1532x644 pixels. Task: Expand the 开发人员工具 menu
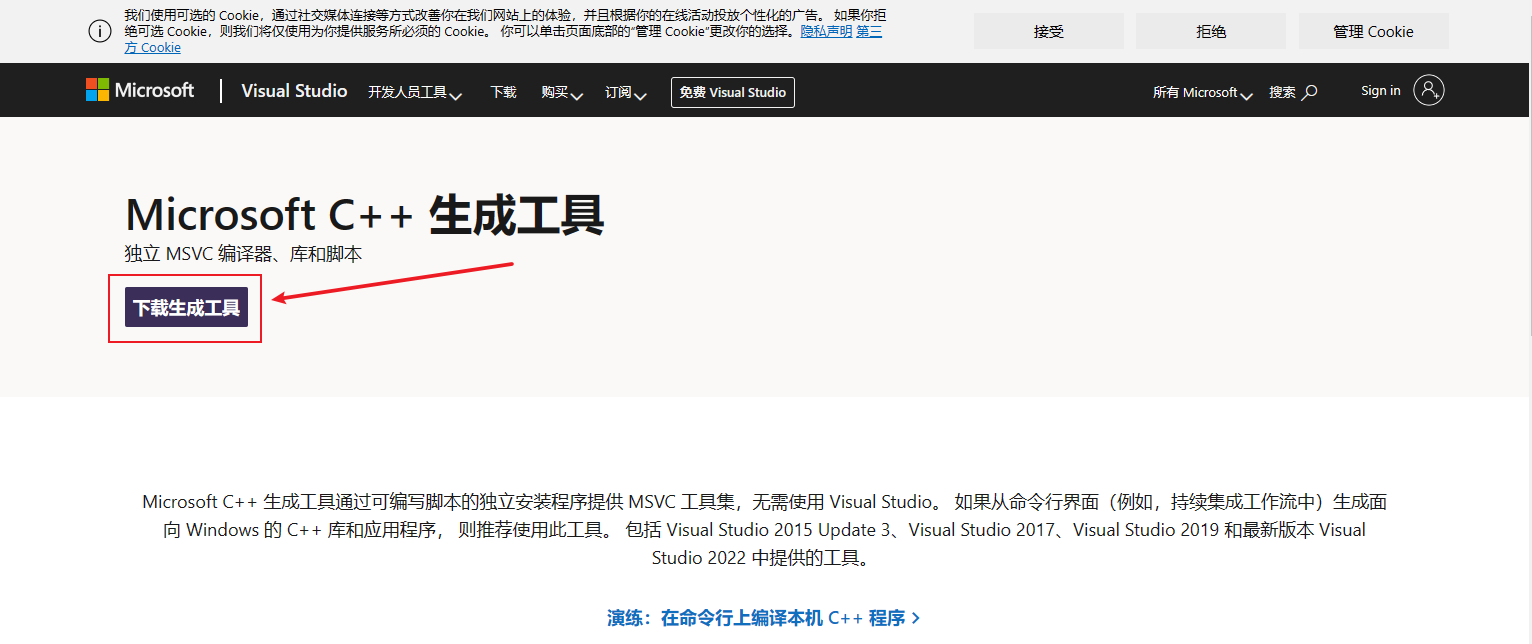point(415,92)
